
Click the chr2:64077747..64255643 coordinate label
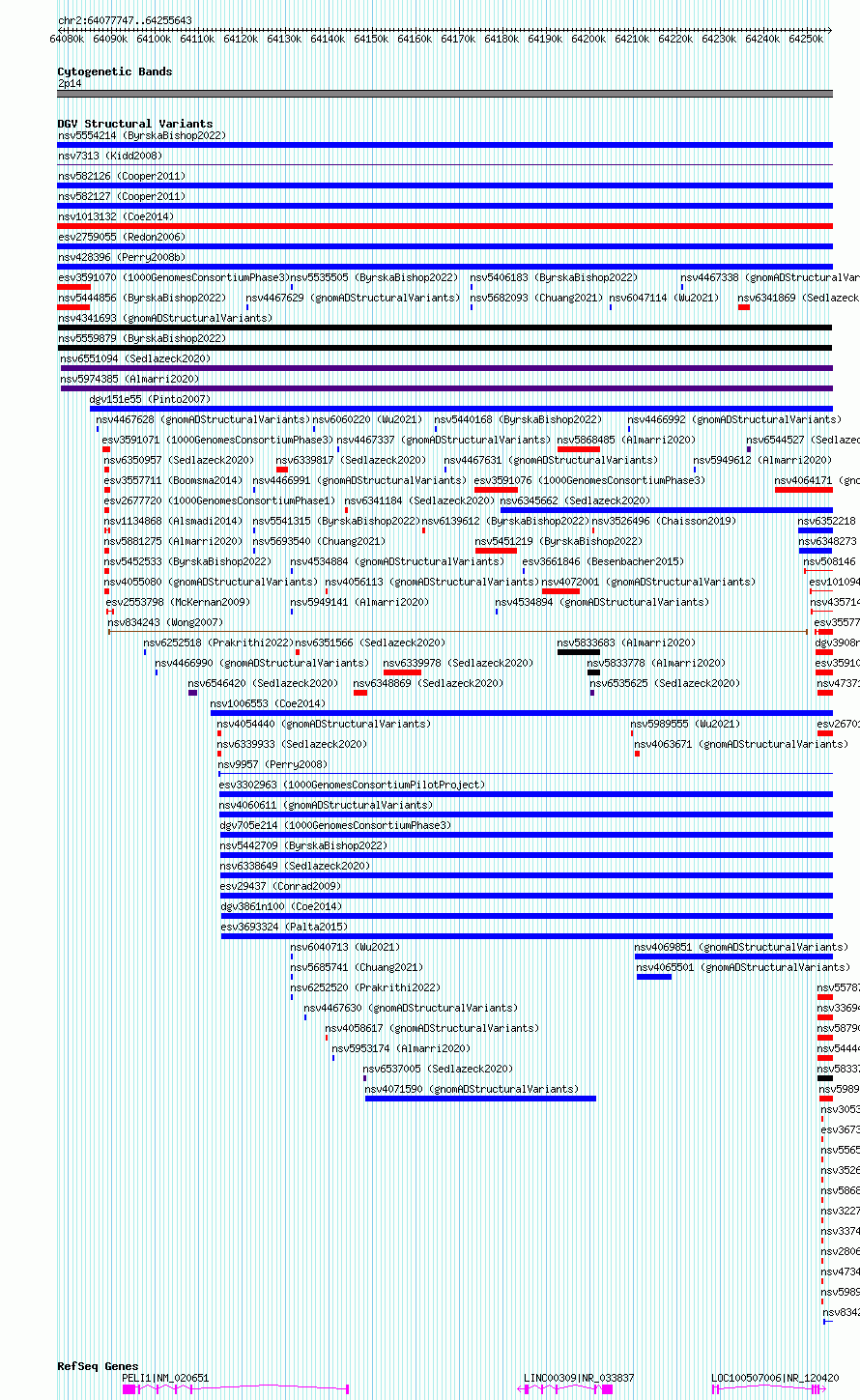pyautogui.click(x=125, y=20)
